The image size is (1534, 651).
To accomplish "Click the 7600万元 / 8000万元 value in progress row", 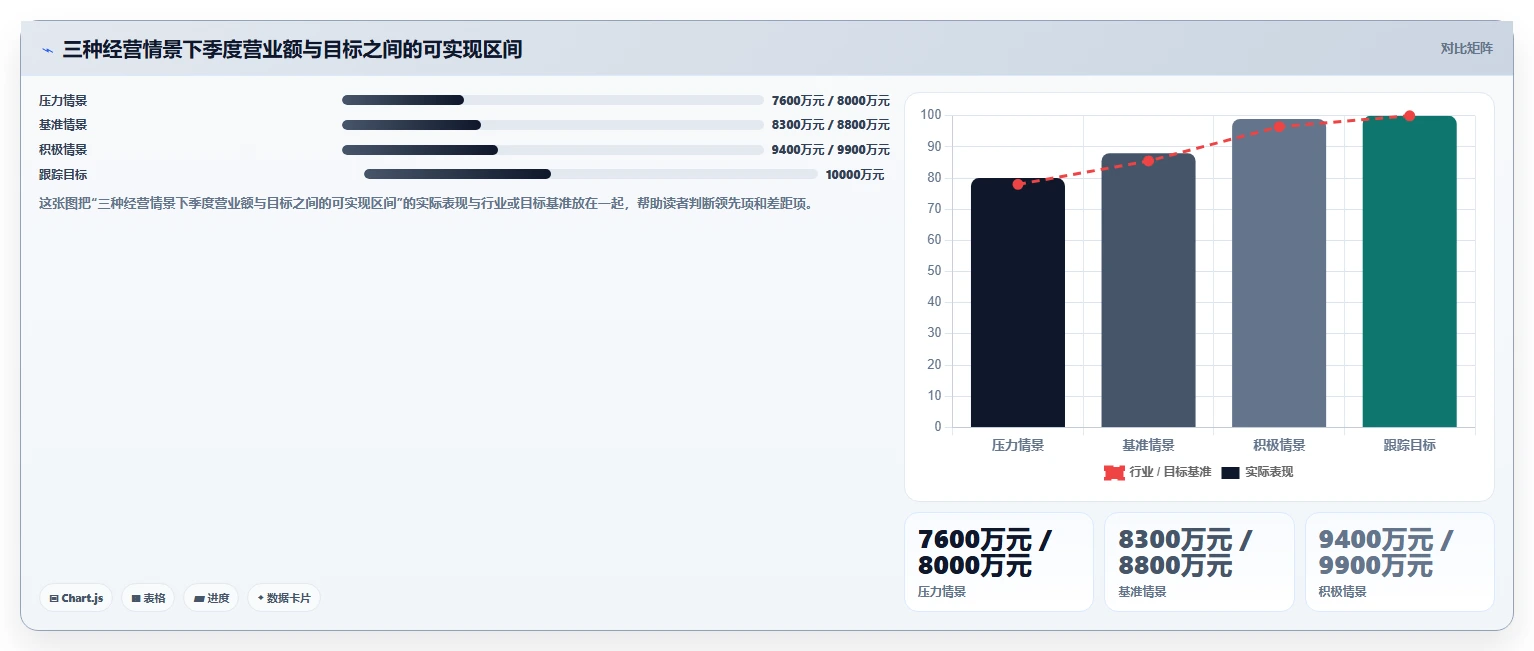I will coord(831,100).
